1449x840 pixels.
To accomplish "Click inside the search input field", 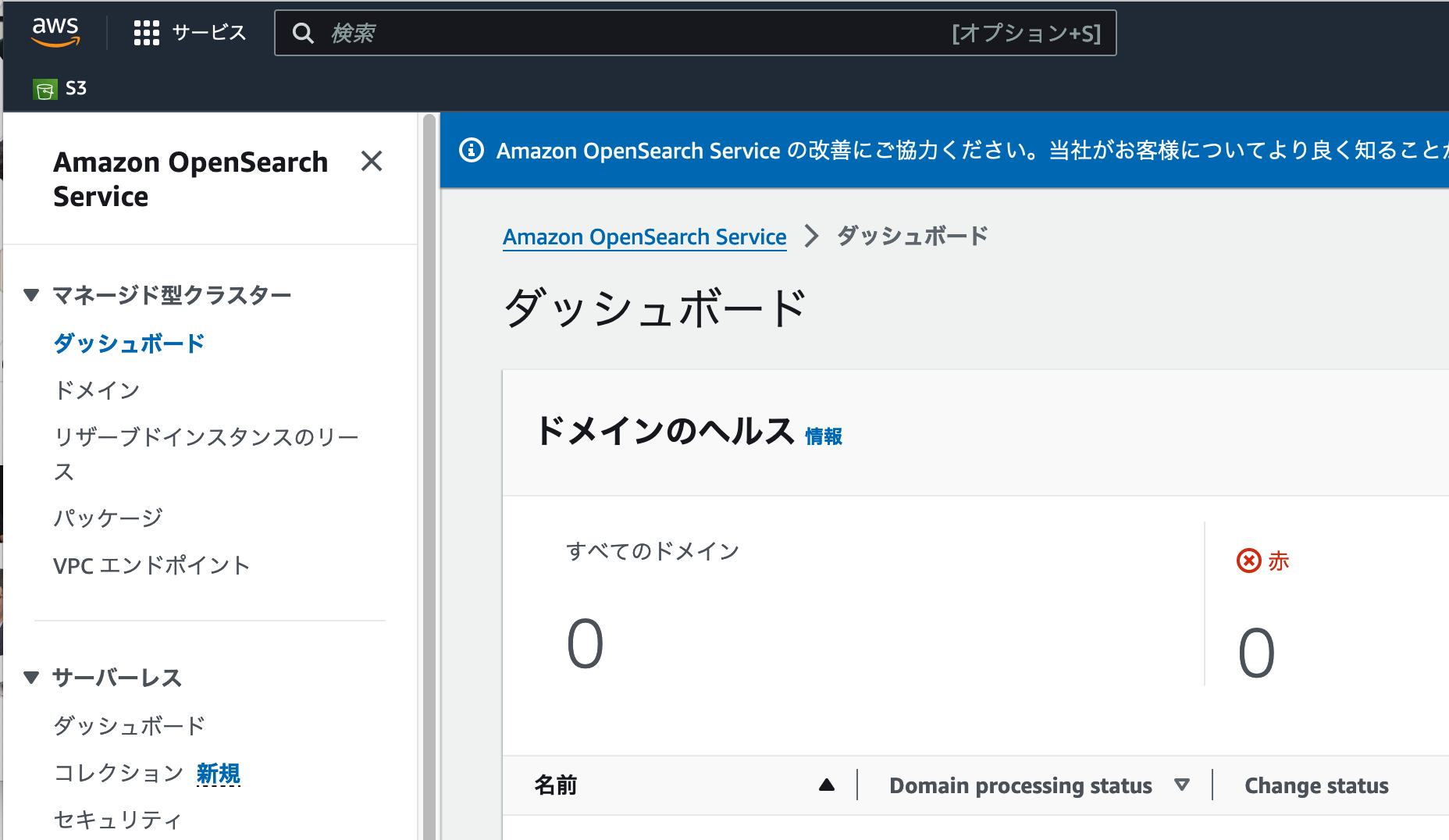I will (546, 33).
